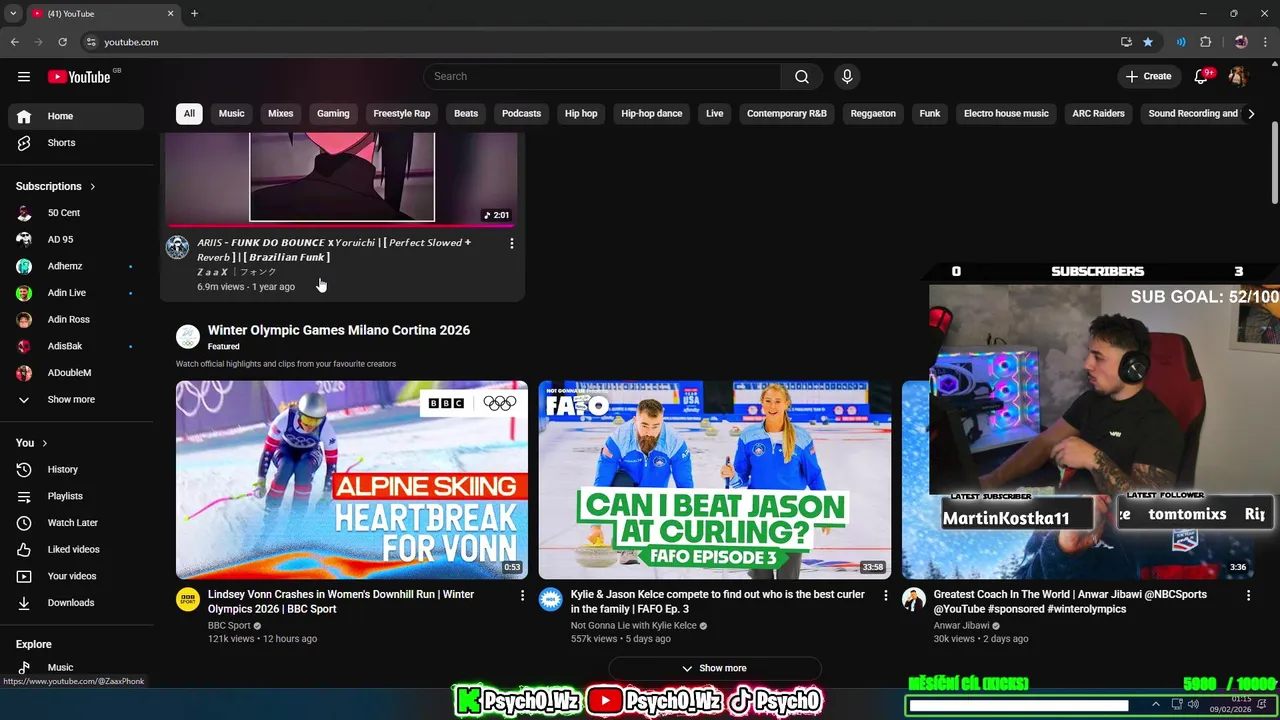
Task: Open Liked videos in the sidebar
Action: click(76, 549)
